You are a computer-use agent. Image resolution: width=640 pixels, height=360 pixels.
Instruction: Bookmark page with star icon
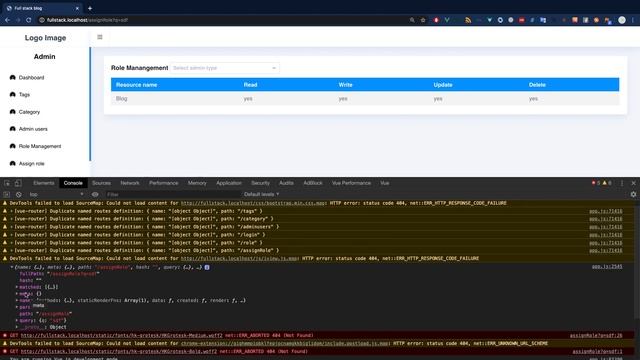[423, 20]
